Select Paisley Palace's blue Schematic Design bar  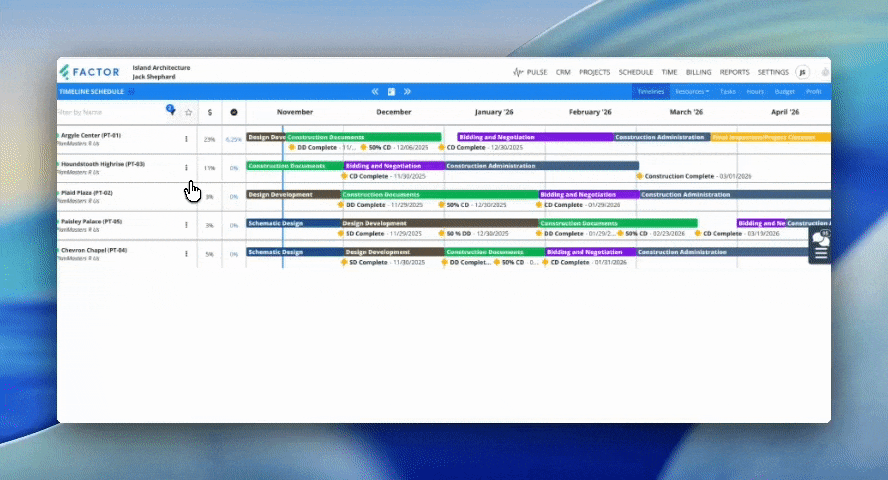[293, 224]
